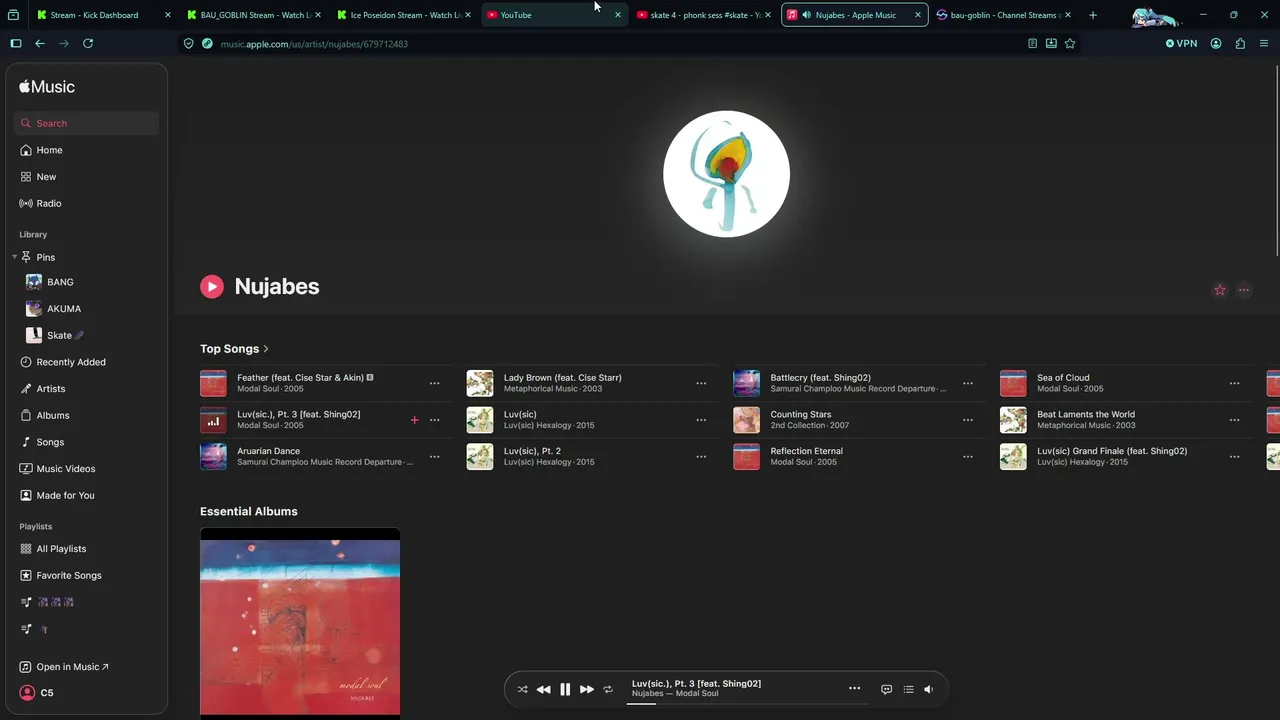This screenshot has height=720, width=1280.
Task: Play Nujabes using the red play button
Action: 212,287
